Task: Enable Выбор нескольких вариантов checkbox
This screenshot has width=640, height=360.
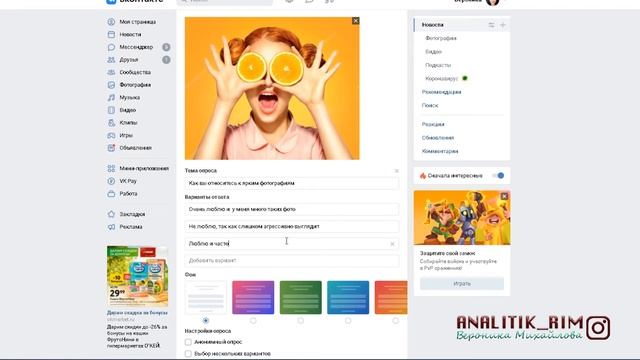Action: [188, 353]
